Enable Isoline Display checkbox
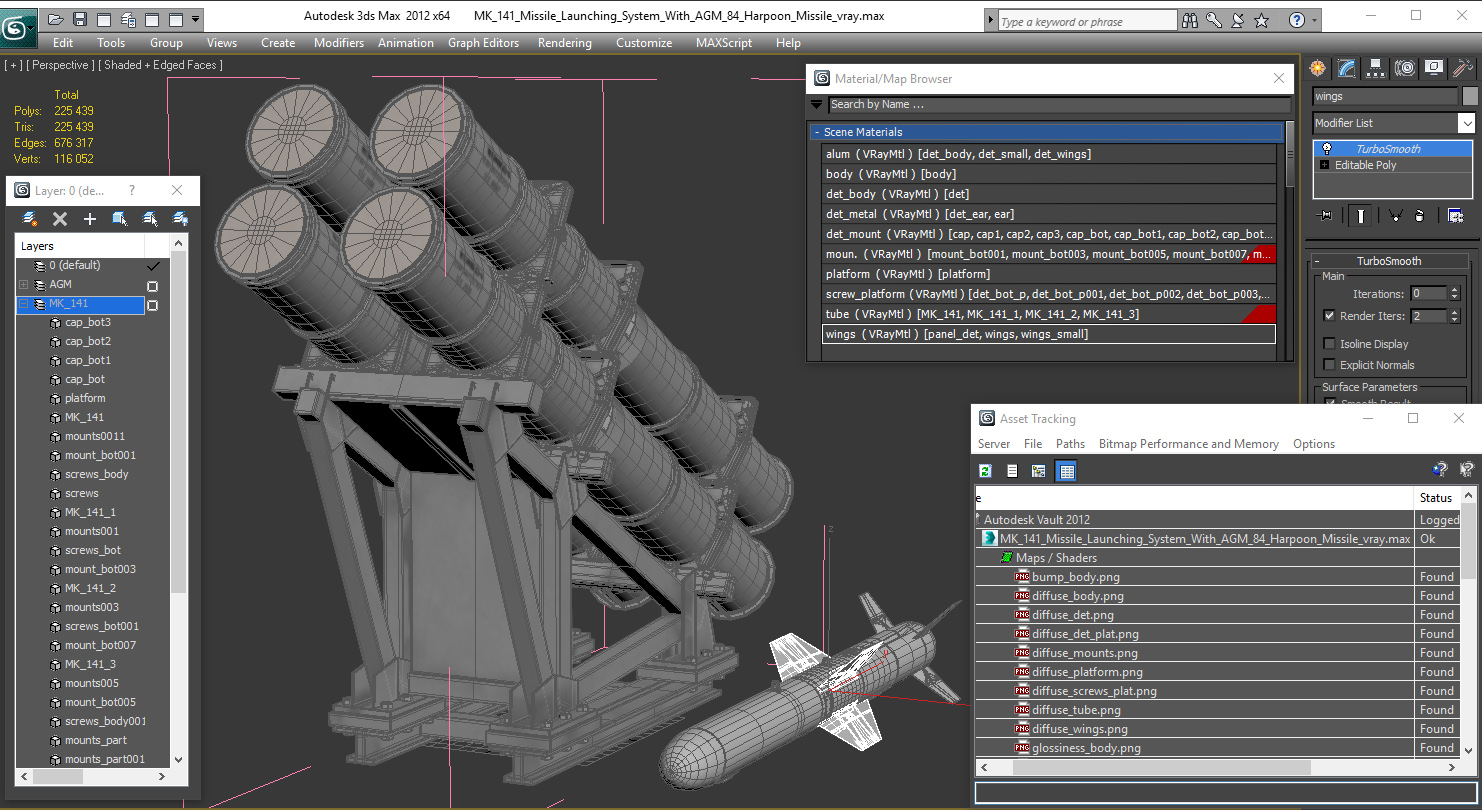 (x=1329, y=344)
